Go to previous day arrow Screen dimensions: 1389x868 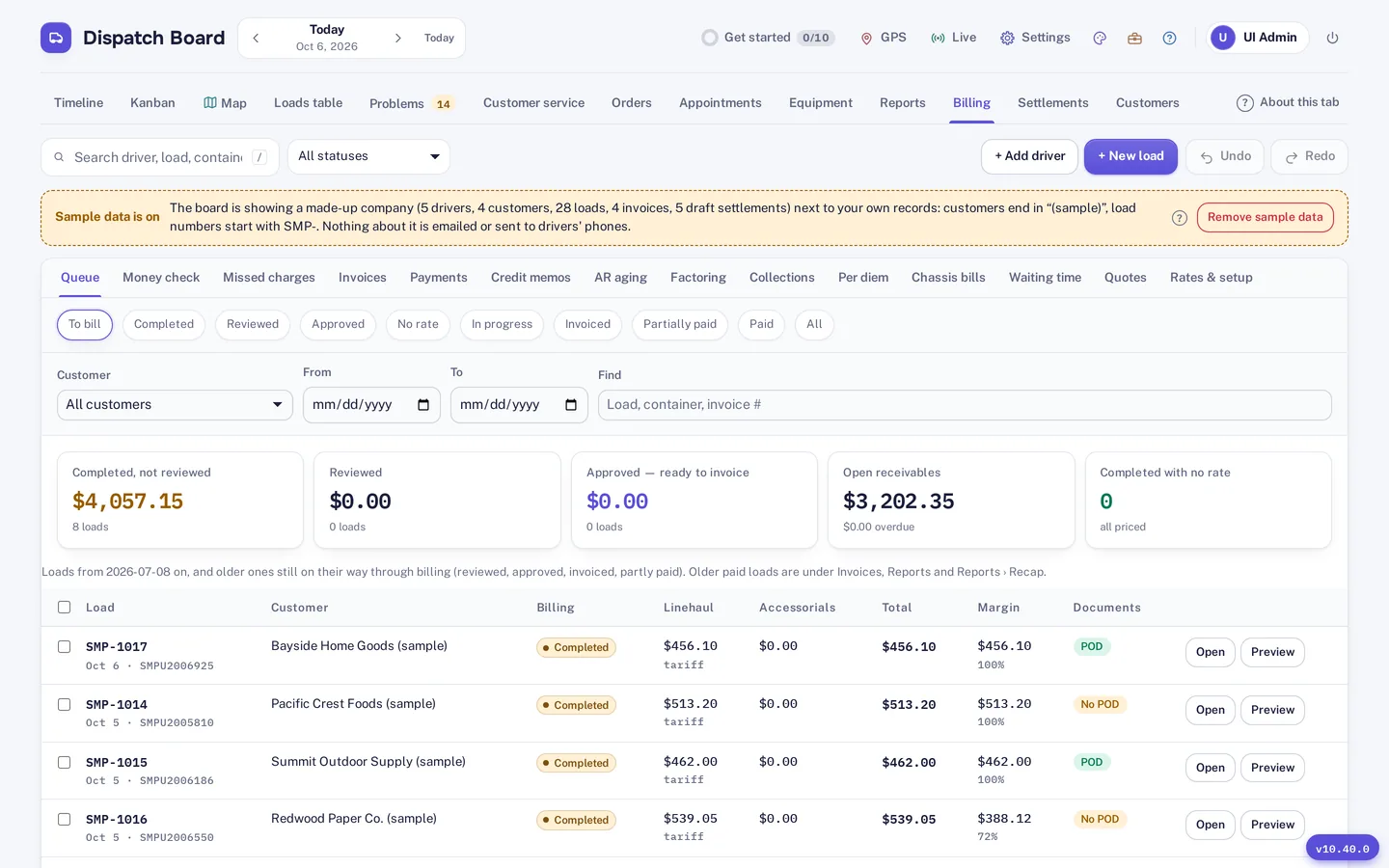tap(256, 39)
